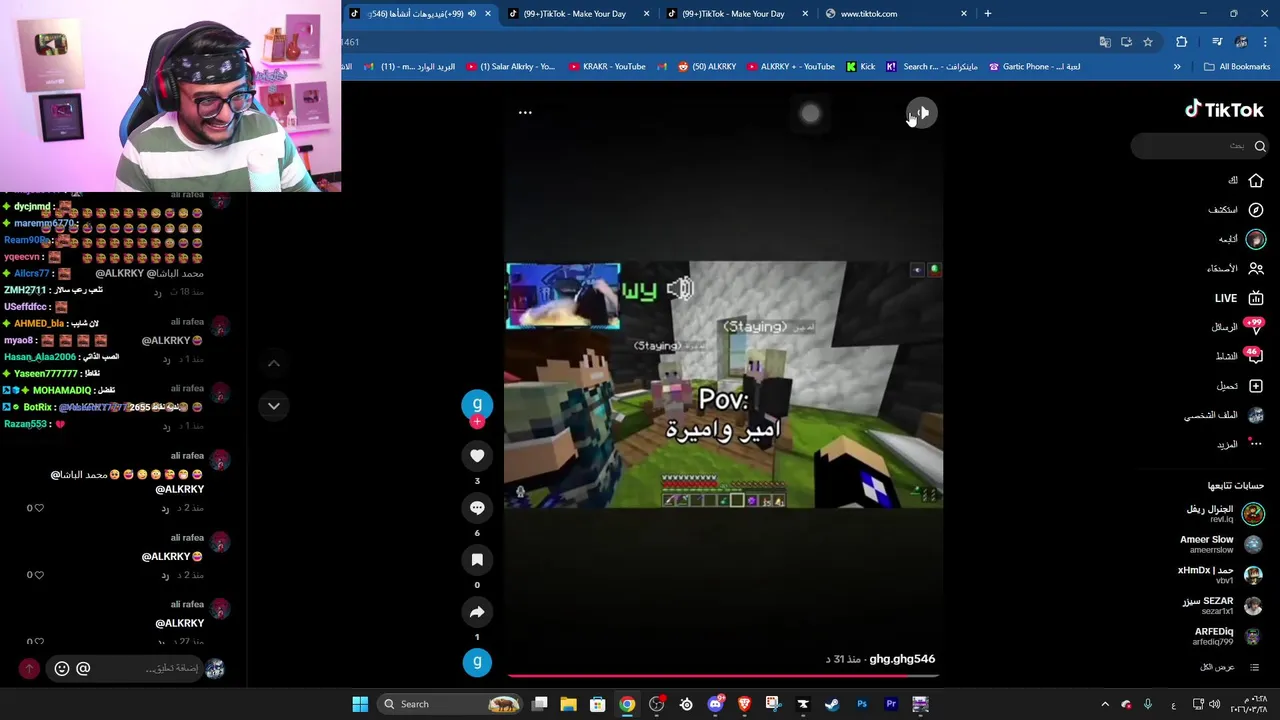
Task: Open the Friends icon in TikTok sidebar
Action: [x=1256, y=268]
